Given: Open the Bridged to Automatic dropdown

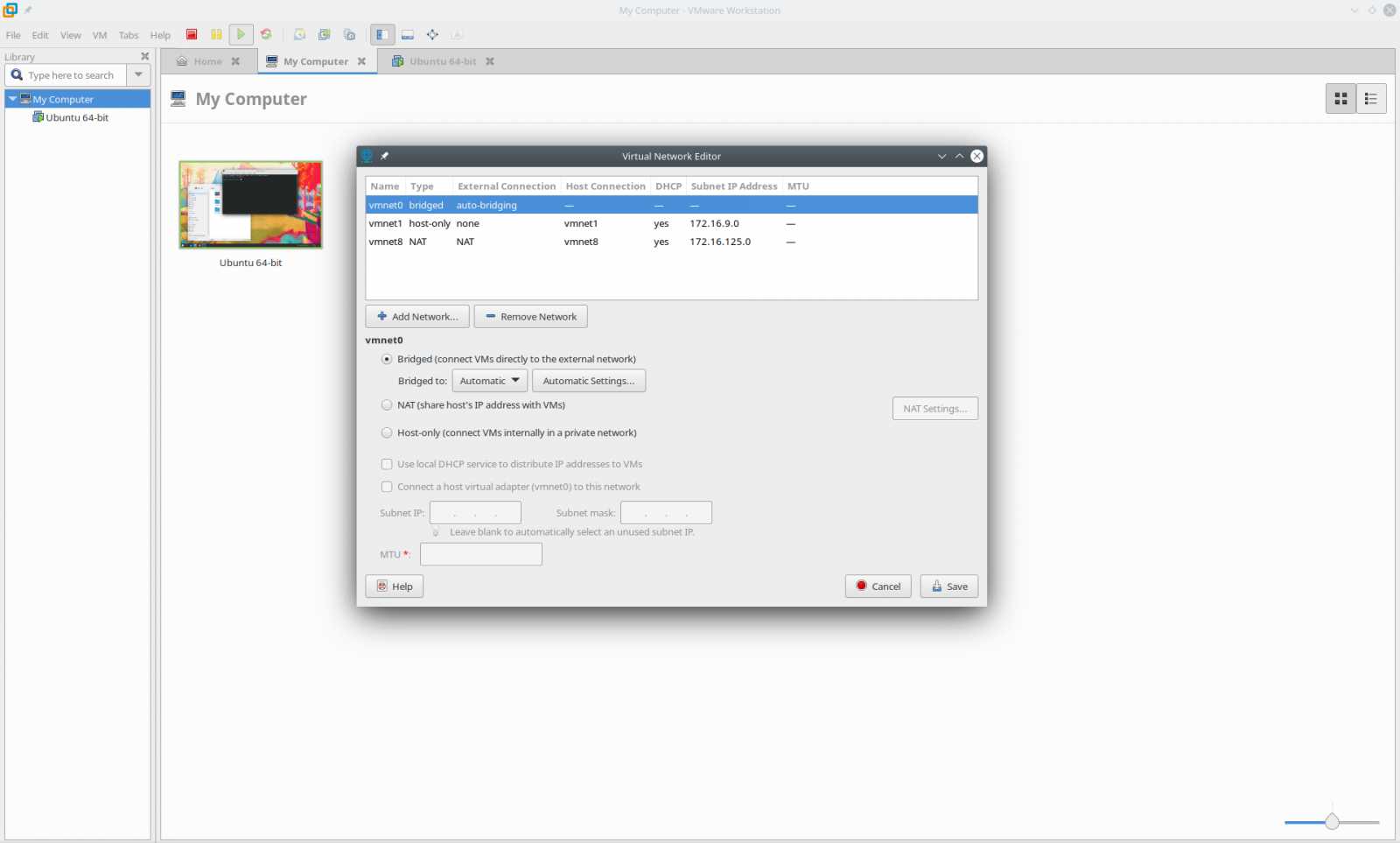Looking at the screenshot, I should (x=490, y=381).
